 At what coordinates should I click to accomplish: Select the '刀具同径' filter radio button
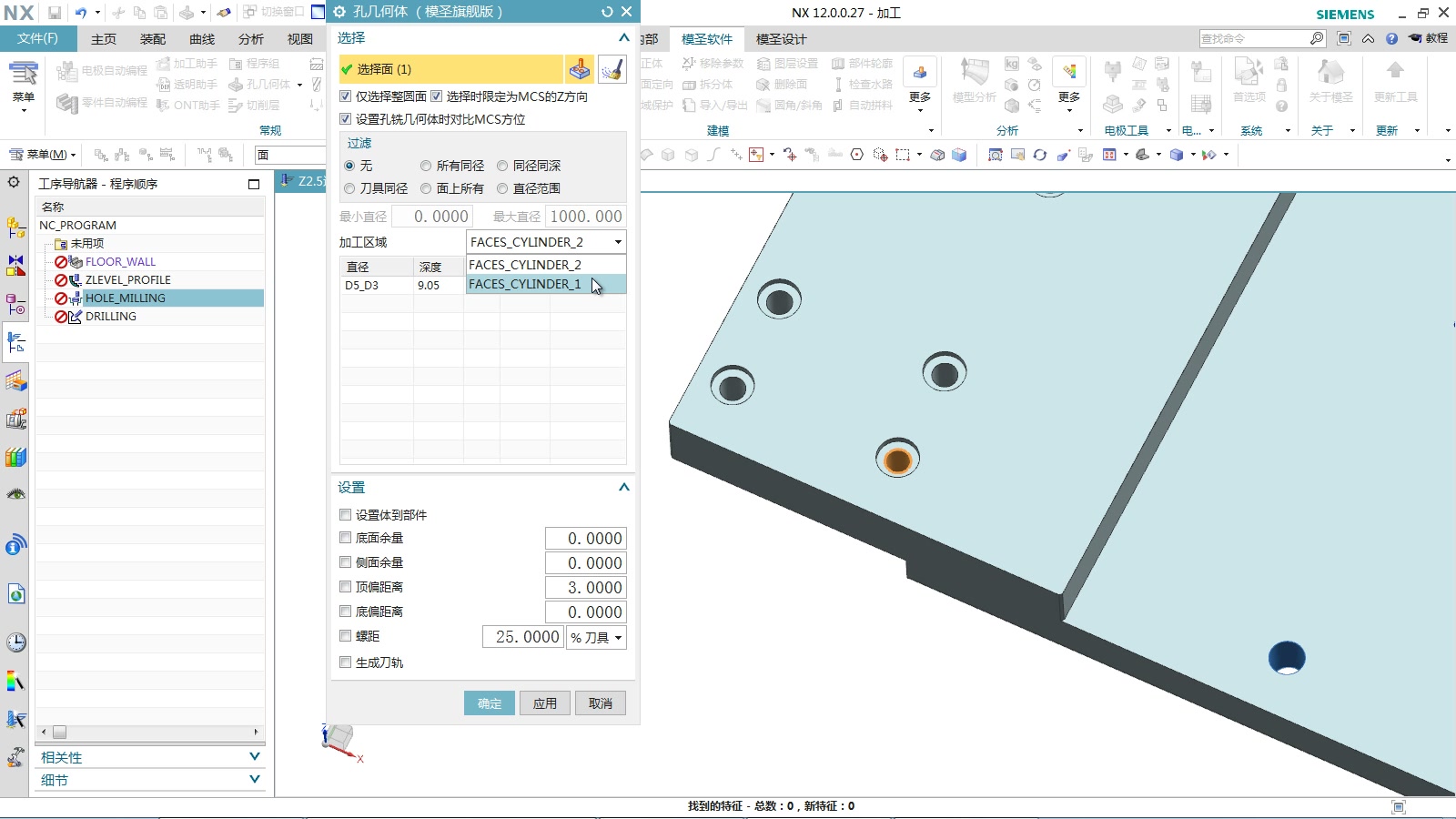[x=349, y=188]
